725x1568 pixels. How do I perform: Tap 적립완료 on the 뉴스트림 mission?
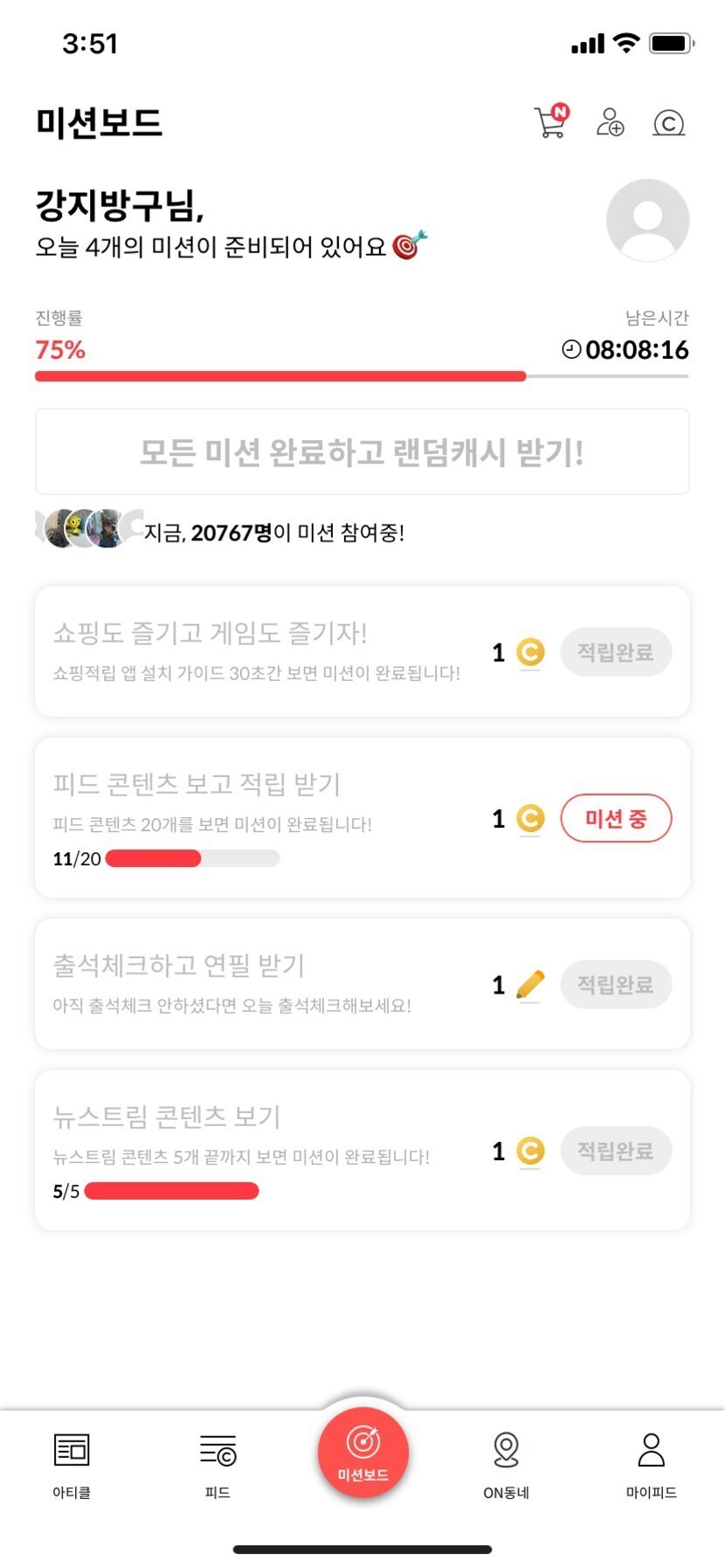point(616,1151)
